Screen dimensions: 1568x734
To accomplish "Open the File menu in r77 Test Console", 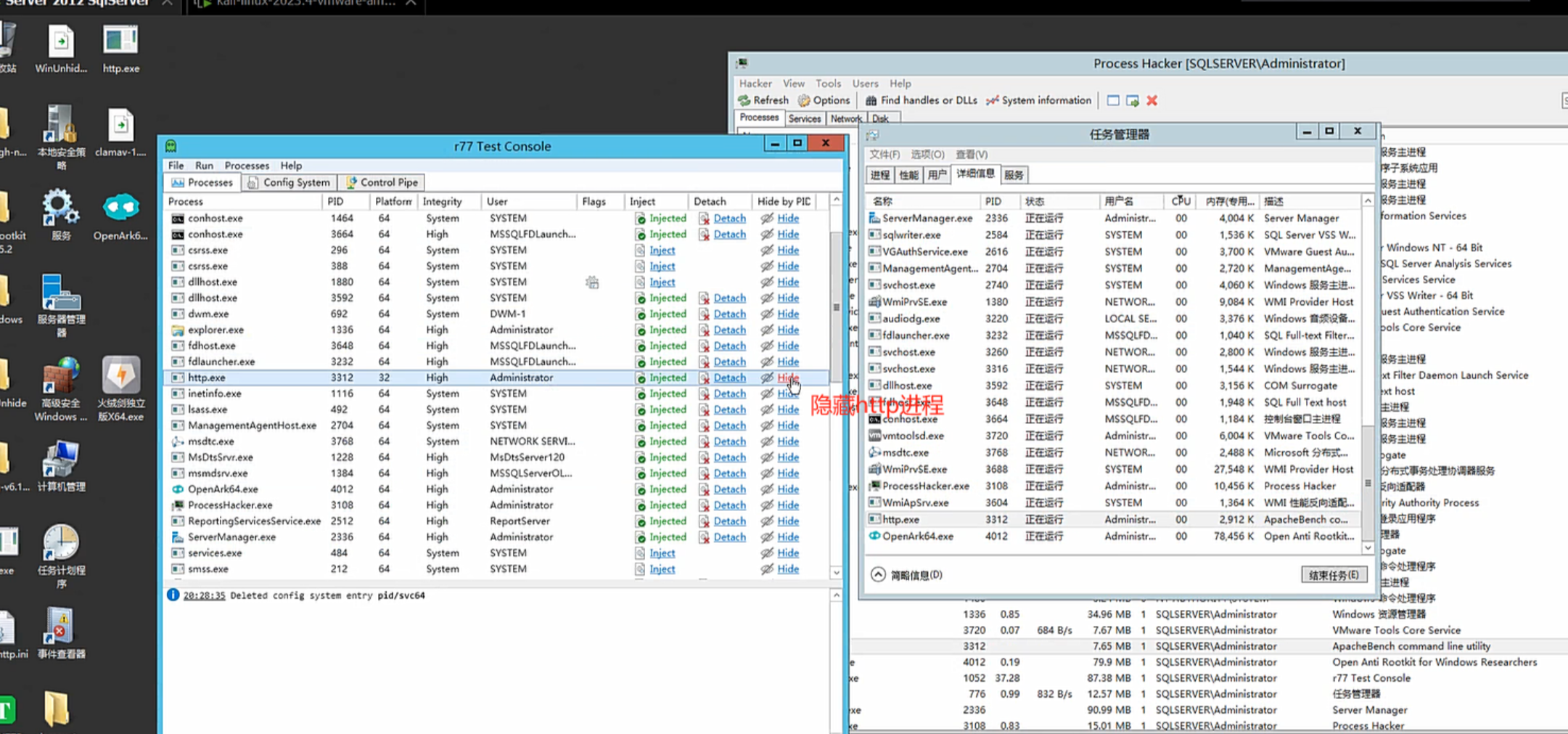I will (176, 166).
